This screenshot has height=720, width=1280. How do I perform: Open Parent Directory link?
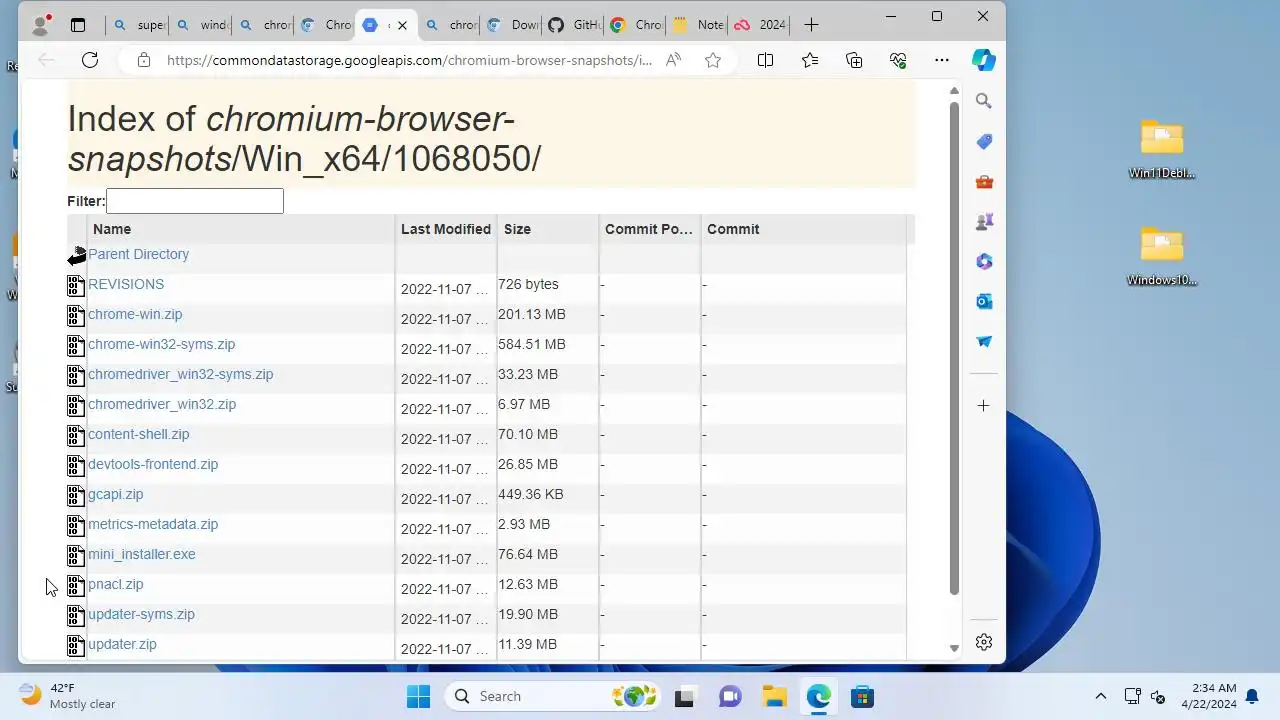coord(138,254)
